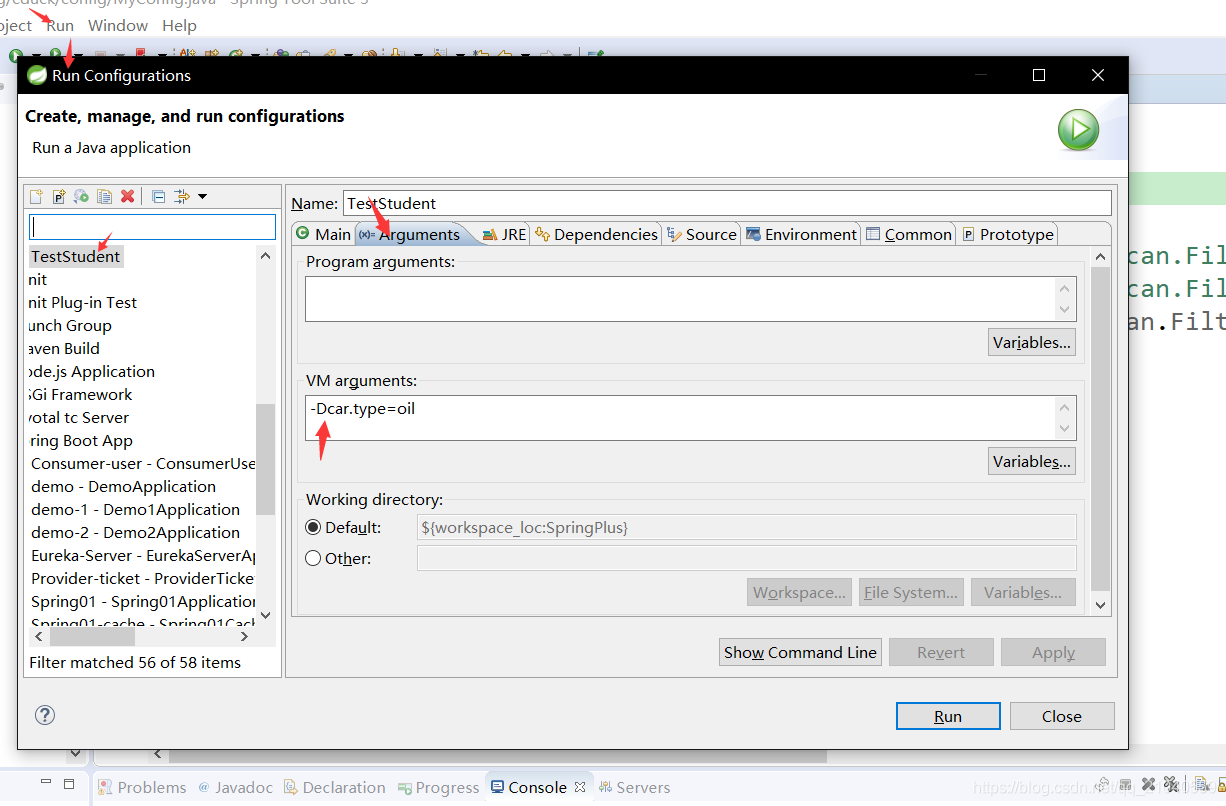Switch to the Prototype tab

pos(1008,234)
